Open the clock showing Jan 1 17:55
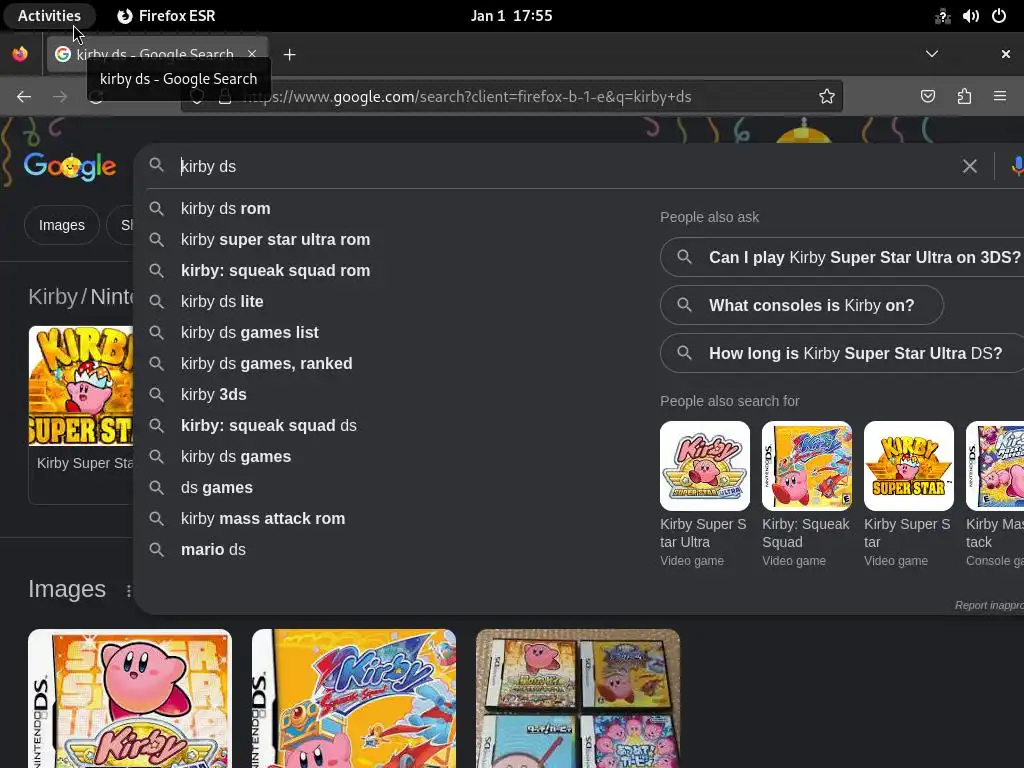 point(511,16)
